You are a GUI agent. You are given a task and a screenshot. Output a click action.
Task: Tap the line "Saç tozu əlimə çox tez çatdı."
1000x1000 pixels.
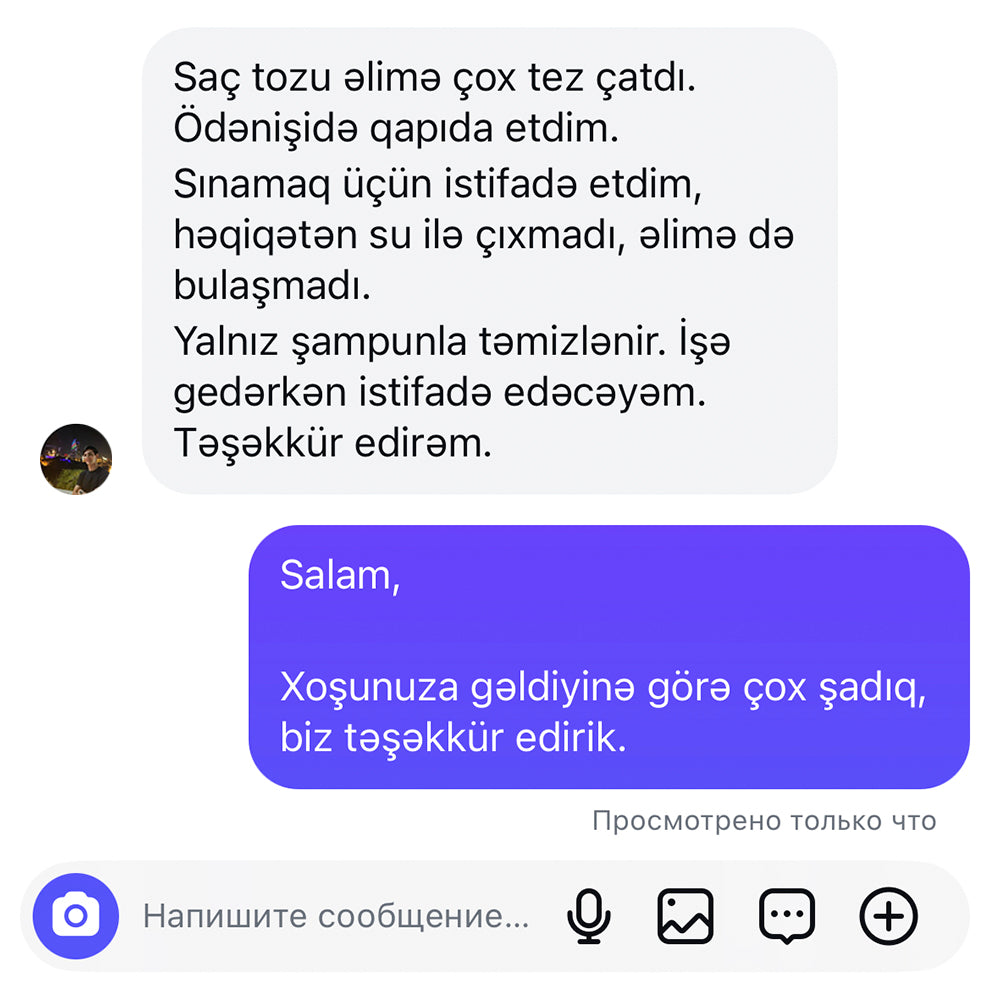(434, 79)
